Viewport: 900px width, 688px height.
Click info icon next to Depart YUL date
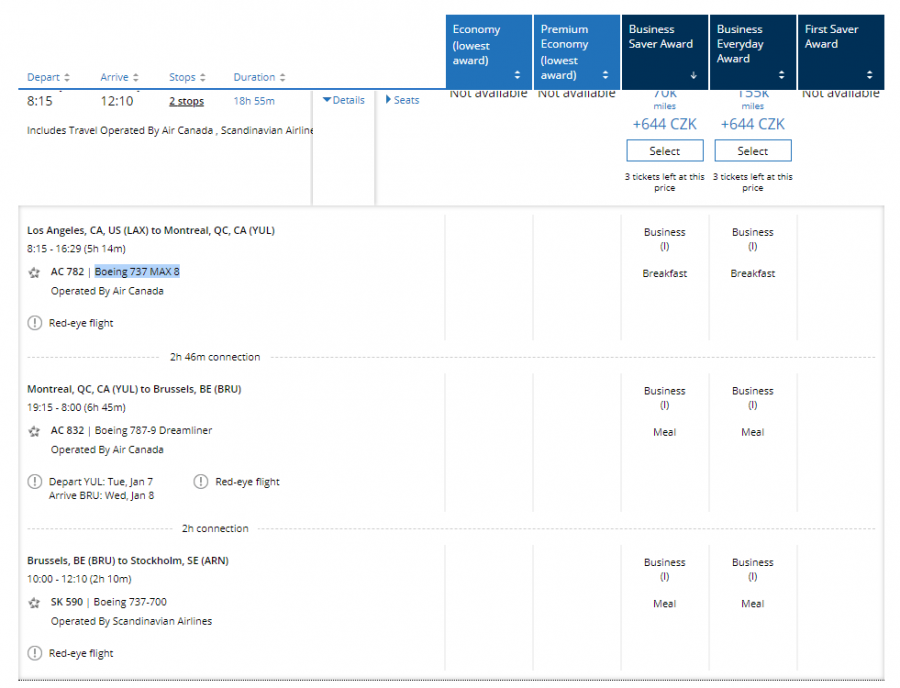34,482
